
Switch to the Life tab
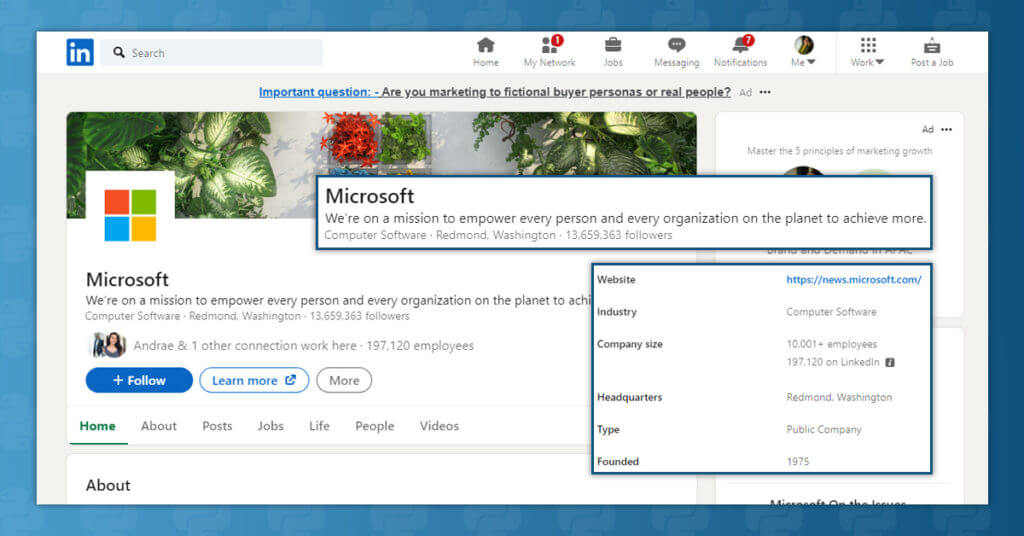point(319,426)
